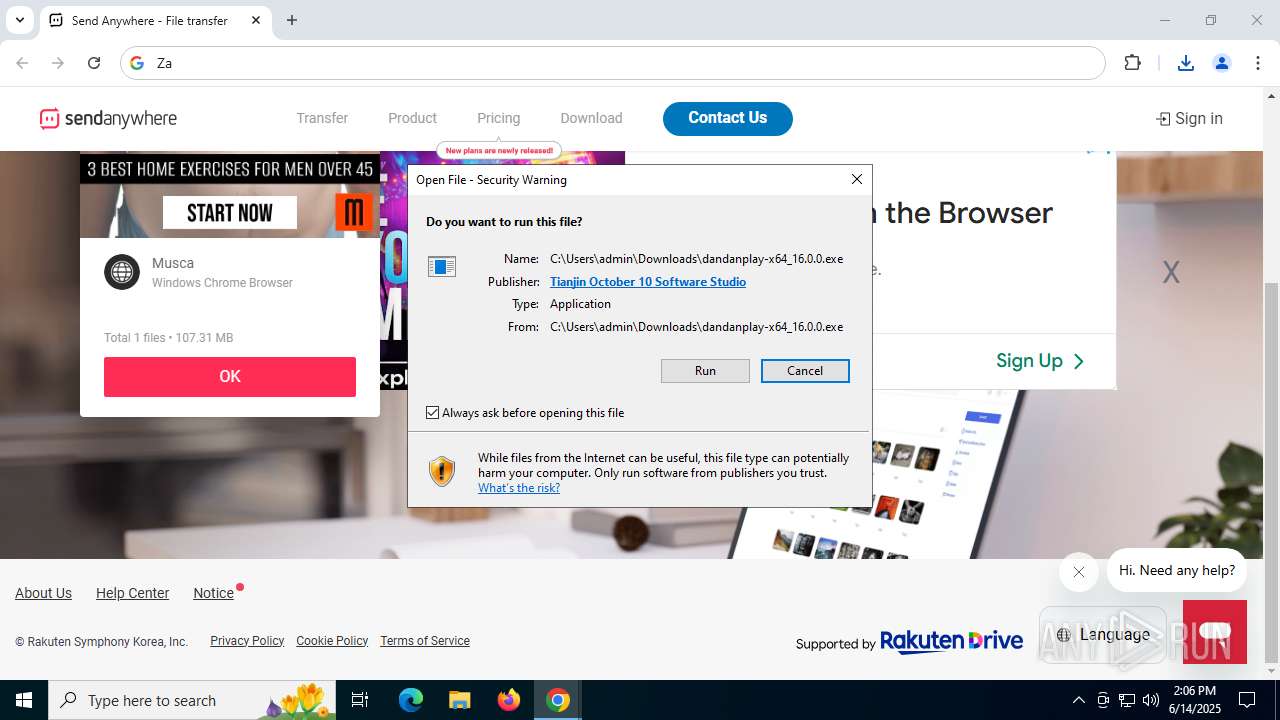Open the Notice link
The image size is (1280, 720).
[x=213, y=593]
